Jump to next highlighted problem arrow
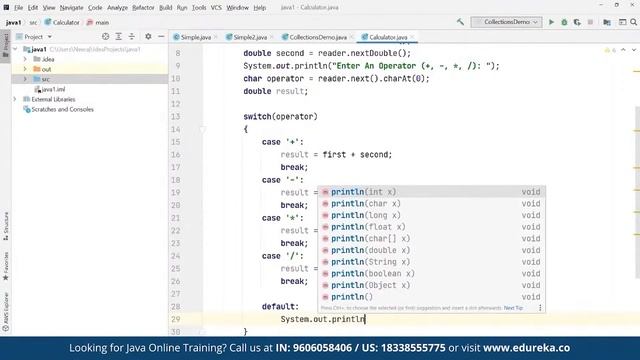 point(633,50)
